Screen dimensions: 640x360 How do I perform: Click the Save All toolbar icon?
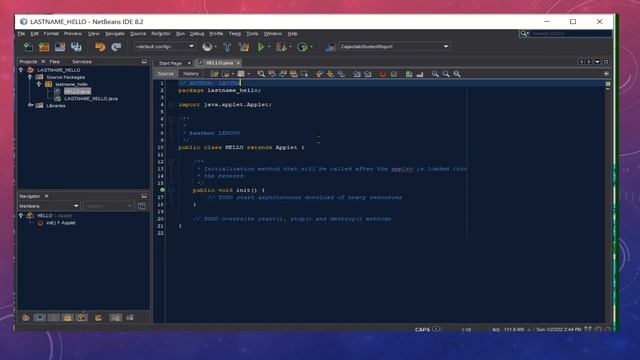(x=76, y=47)
